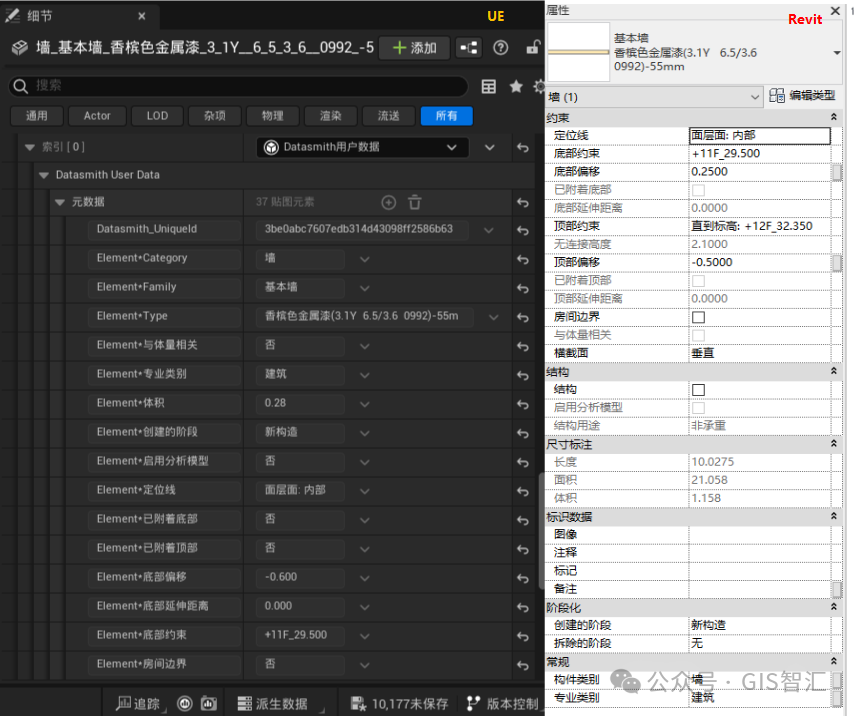Collapse the 阶段化 section in Revit
Viewport: 854px width, 716px height.
[x=833, y=607]
